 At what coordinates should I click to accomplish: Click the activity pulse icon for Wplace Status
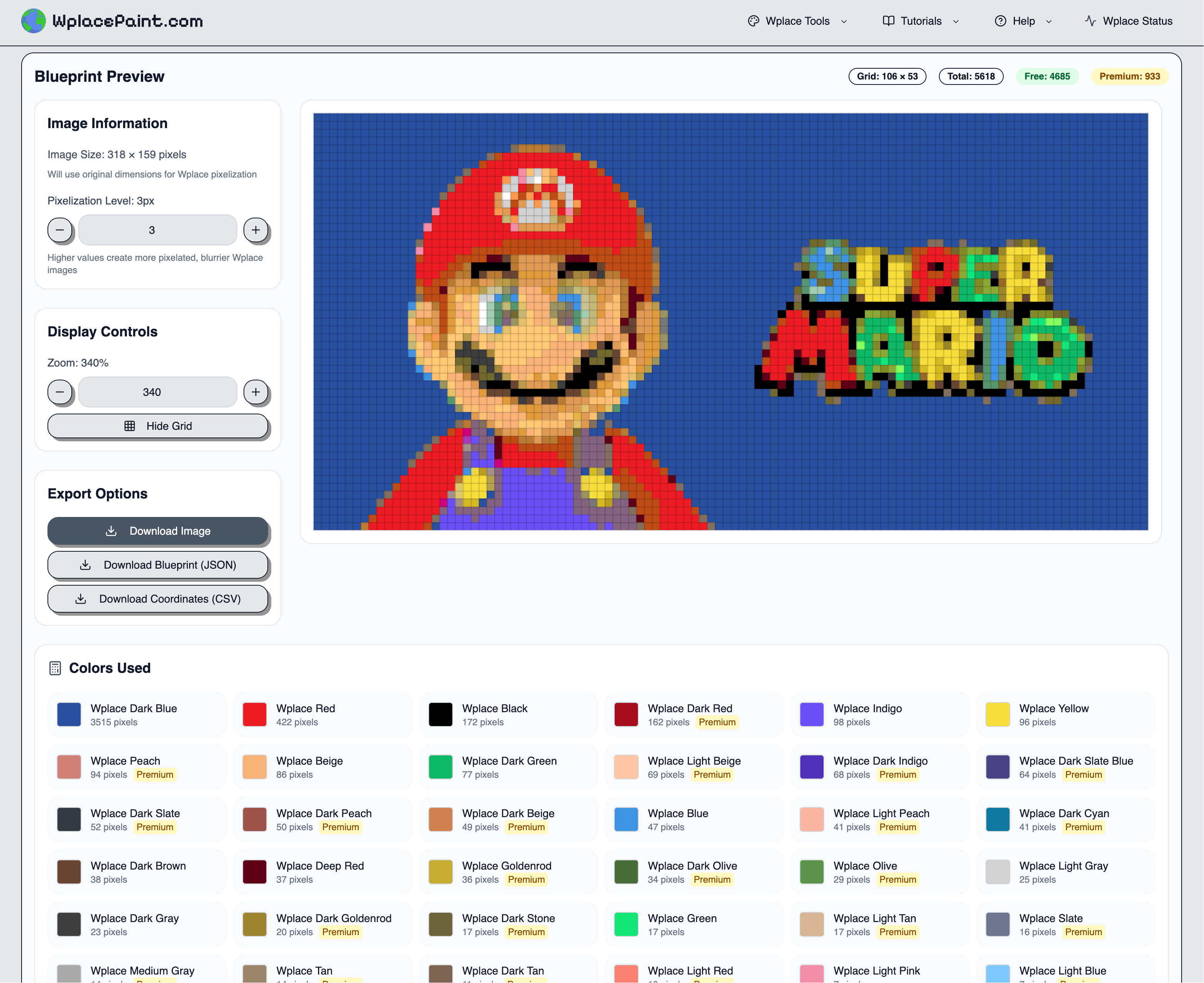point(1090,21)
